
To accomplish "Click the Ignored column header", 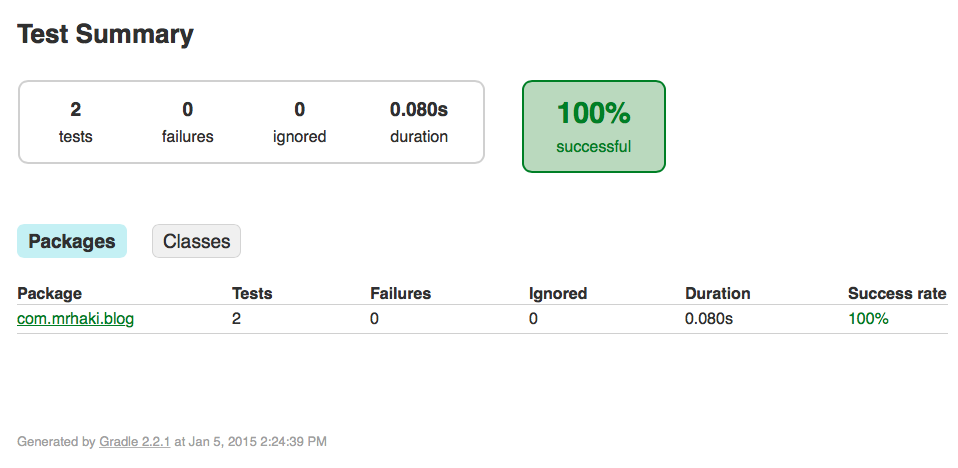I will pos(558,293).
